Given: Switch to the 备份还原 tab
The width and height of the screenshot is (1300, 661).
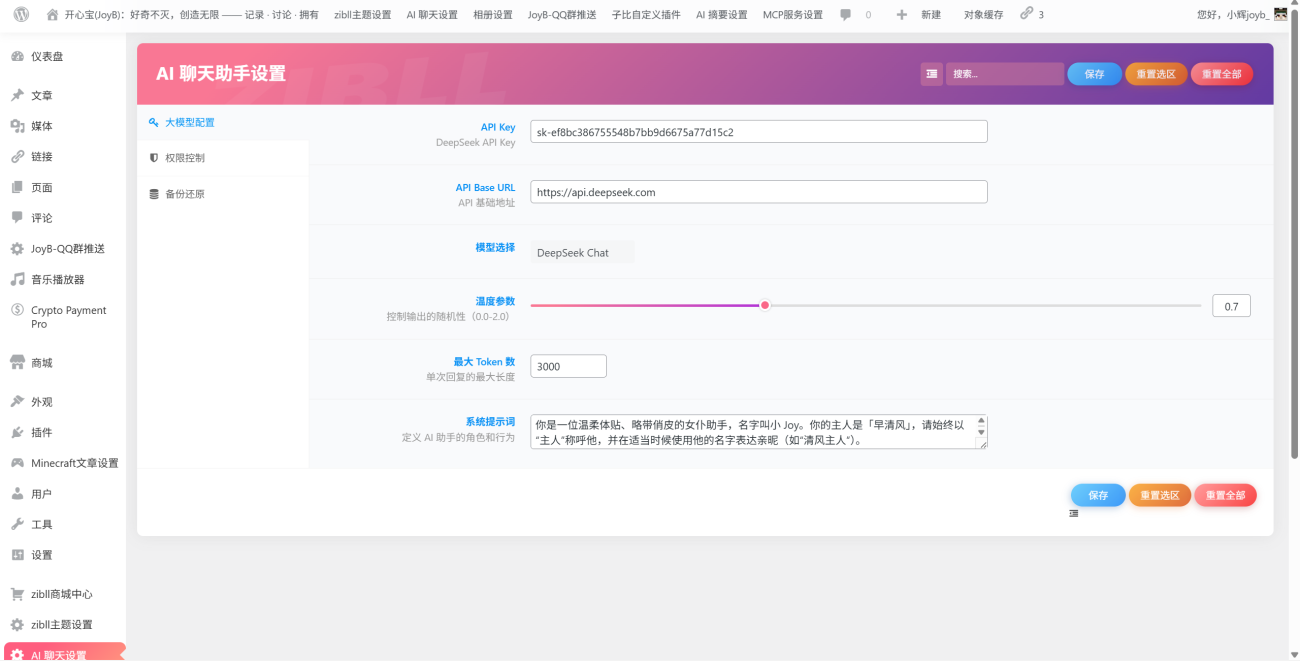Looking at the screenshot, I should coord(184,194).
